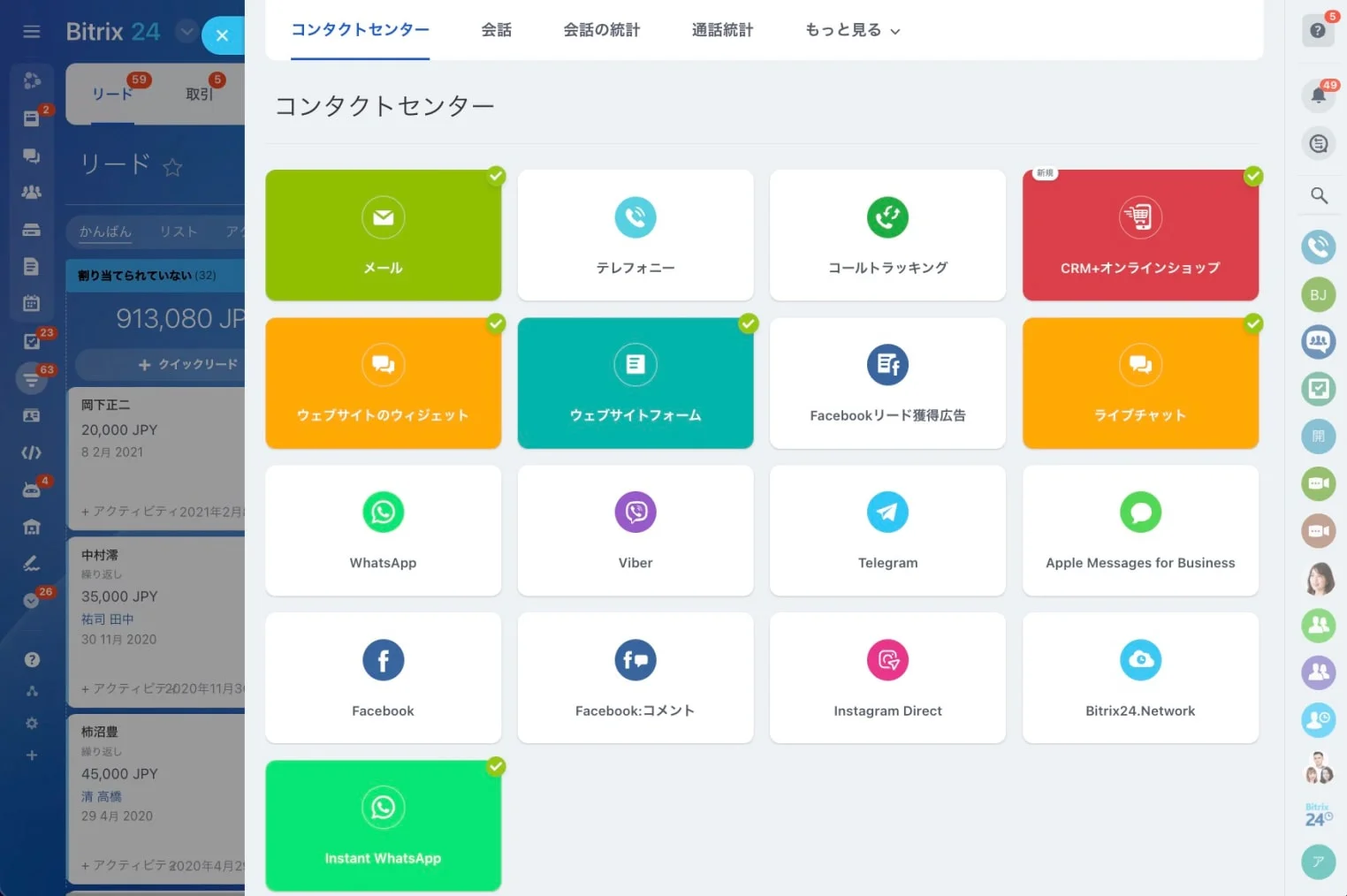
Task: Switch to the 通話統計 tab
Action: pyautogui.click(x=722, y=30)
